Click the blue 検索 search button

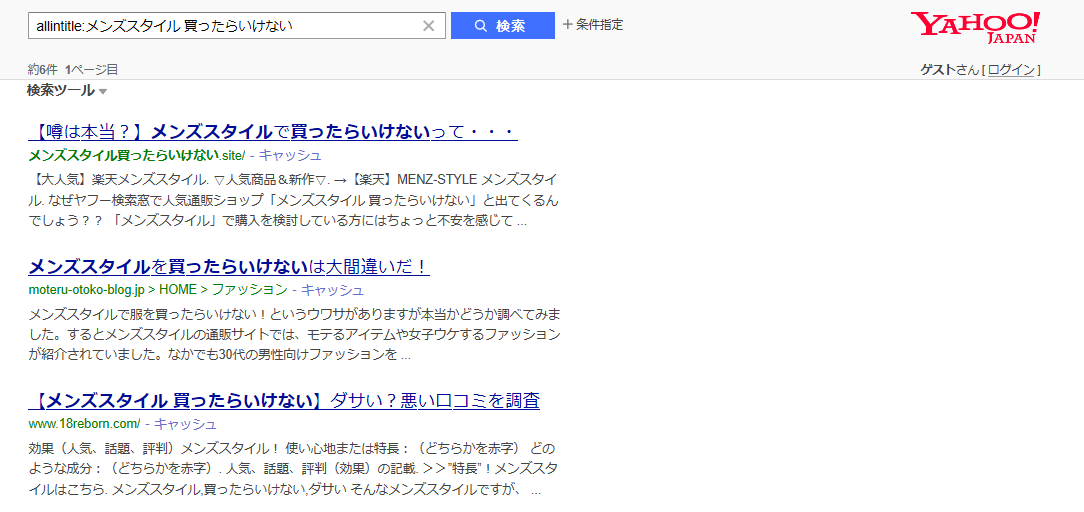point(503,26)
